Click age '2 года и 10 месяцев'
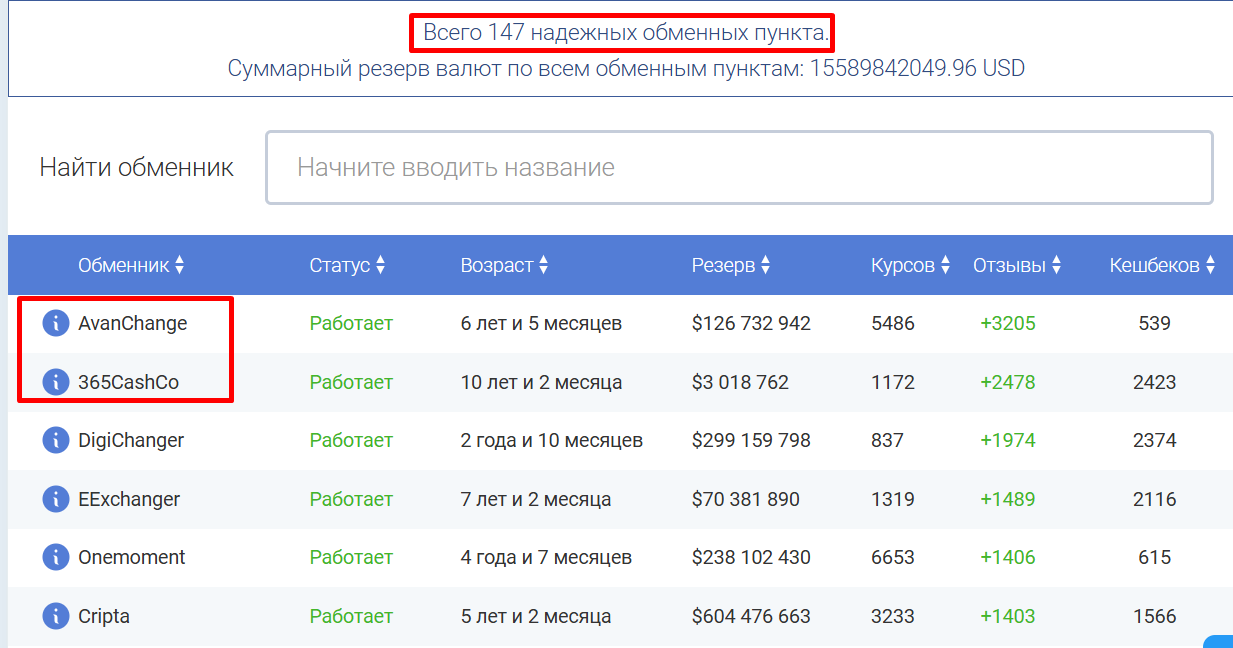The height and width of the screenshot is (648, 1233). point(552,440)
